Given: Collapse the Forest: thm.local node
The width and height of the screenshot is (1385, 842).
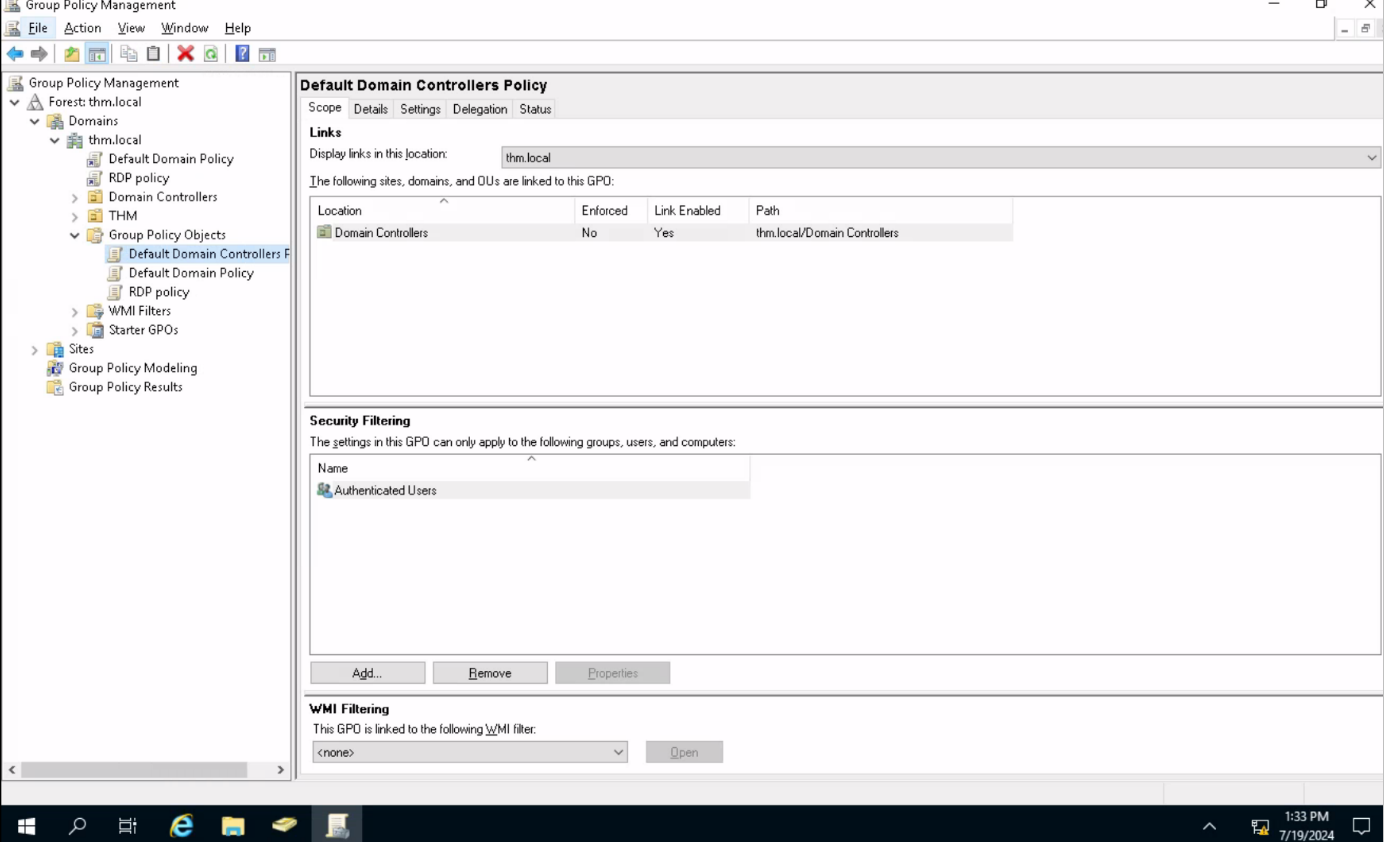Looking at the screenshot, I should coord(15,102).
